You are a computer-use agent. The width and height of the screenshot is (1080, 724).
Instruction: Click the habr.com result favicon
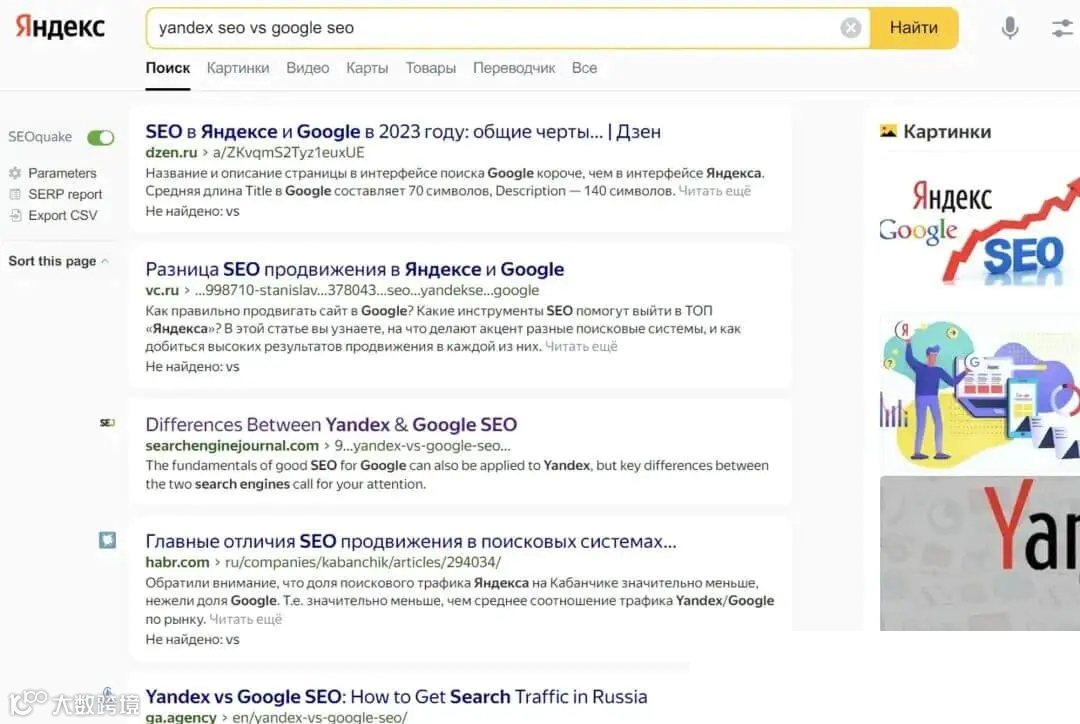107,540
